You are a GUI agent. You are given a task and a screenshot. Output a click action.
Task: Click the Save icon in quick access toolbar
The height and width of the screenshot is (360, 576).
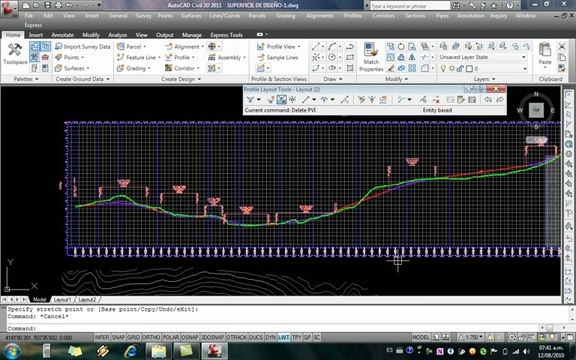[x=47, y=5]
